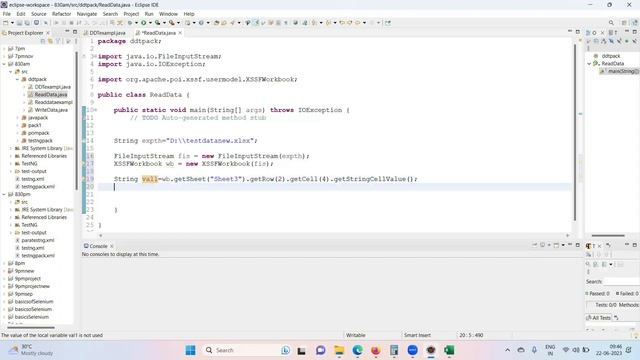
Task: Click the New file toolbar icon
Action: 6,23
